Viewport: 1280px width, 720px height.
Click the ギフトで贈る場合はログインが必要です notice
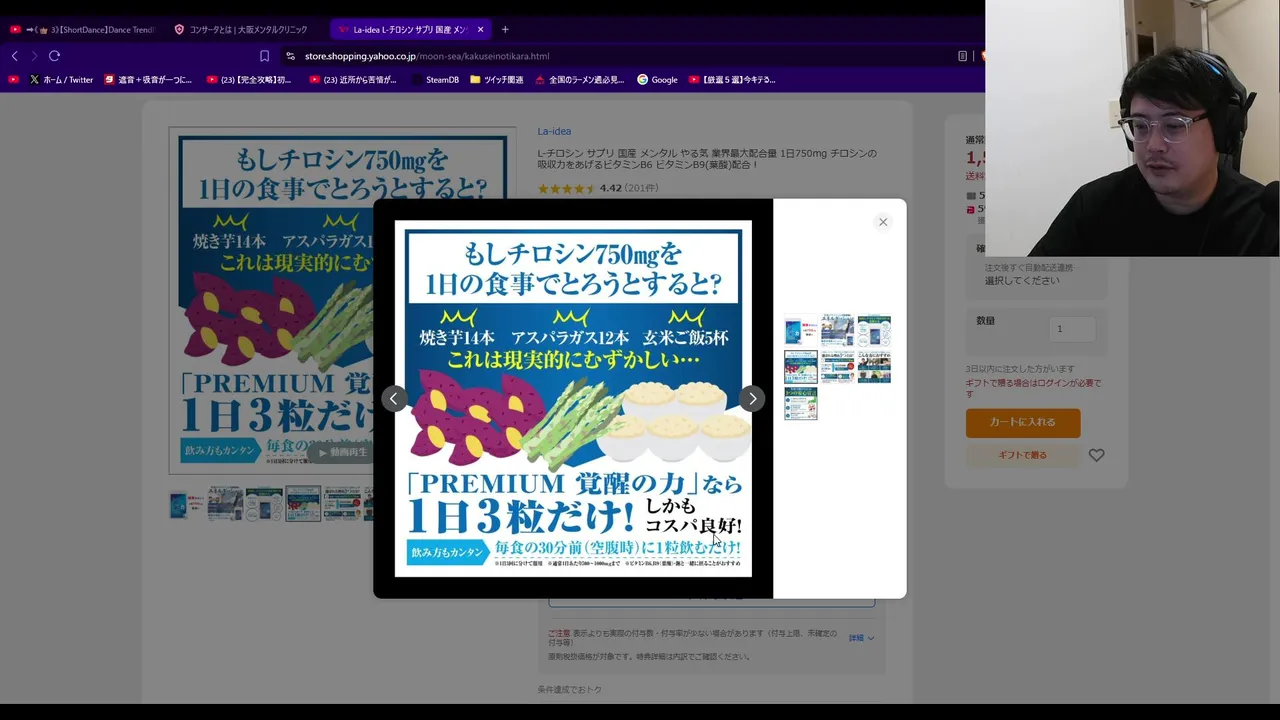pyautogui.click(x=1033, y=388)
